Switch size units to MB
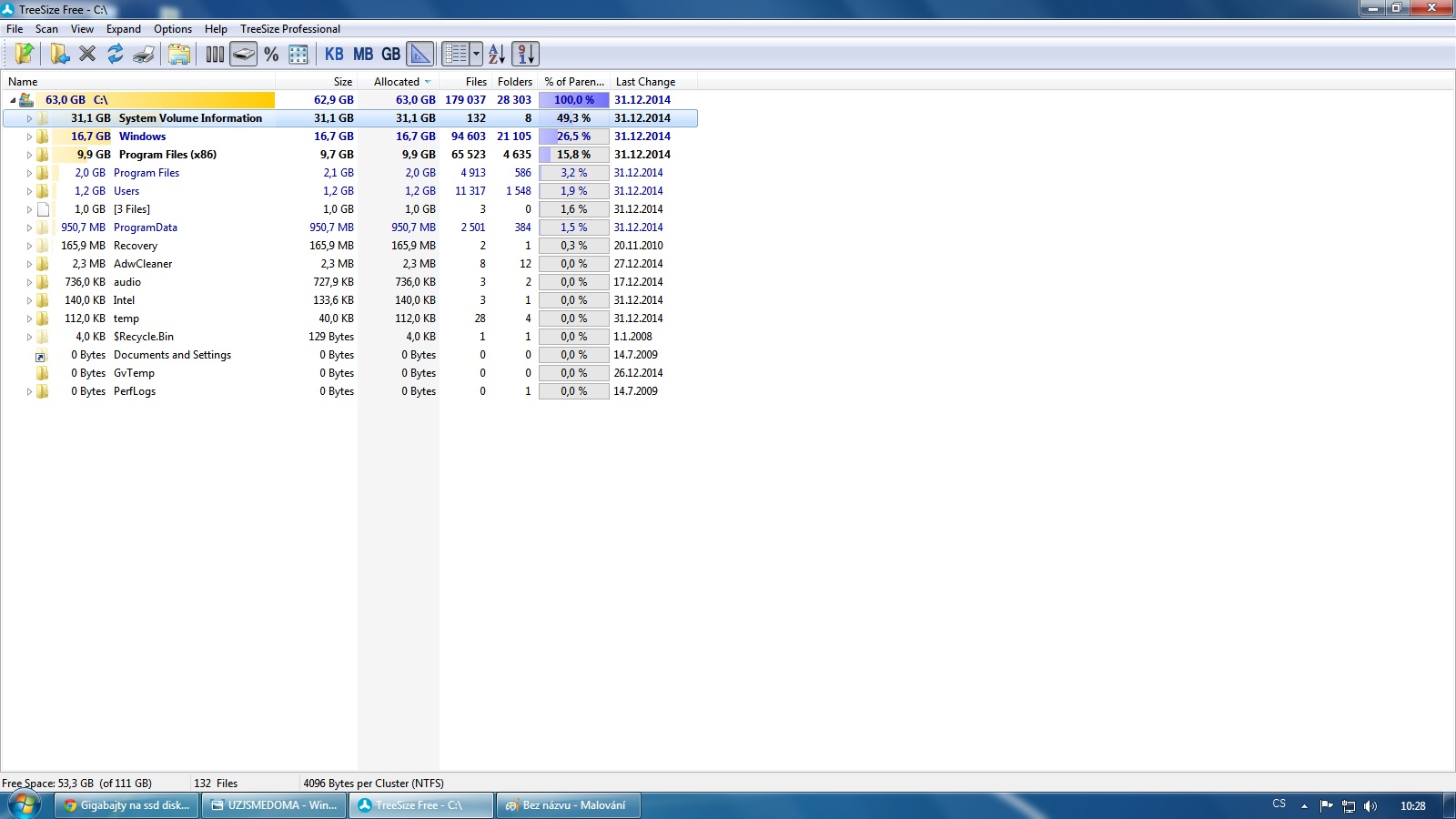This screenshot has width=1456, height=819. 363,54
